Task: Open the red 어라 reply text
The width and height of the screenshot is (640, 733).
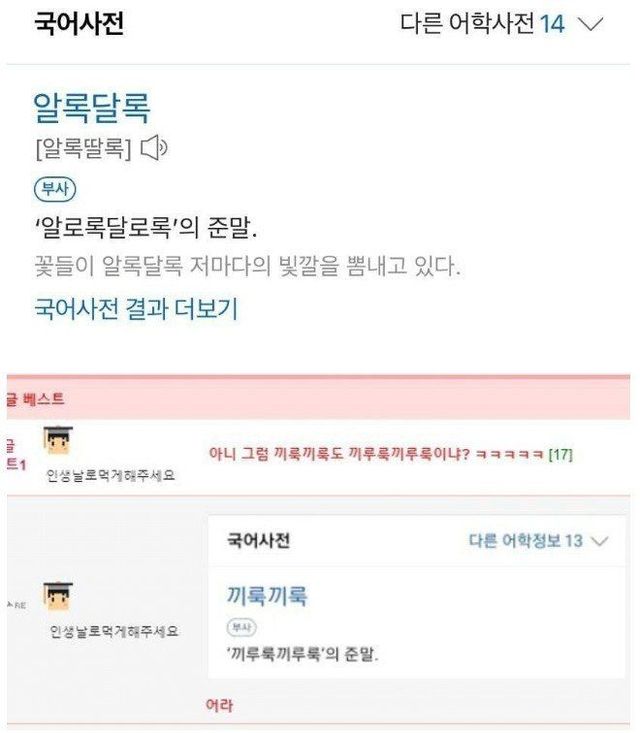Action: pos(219,704)
